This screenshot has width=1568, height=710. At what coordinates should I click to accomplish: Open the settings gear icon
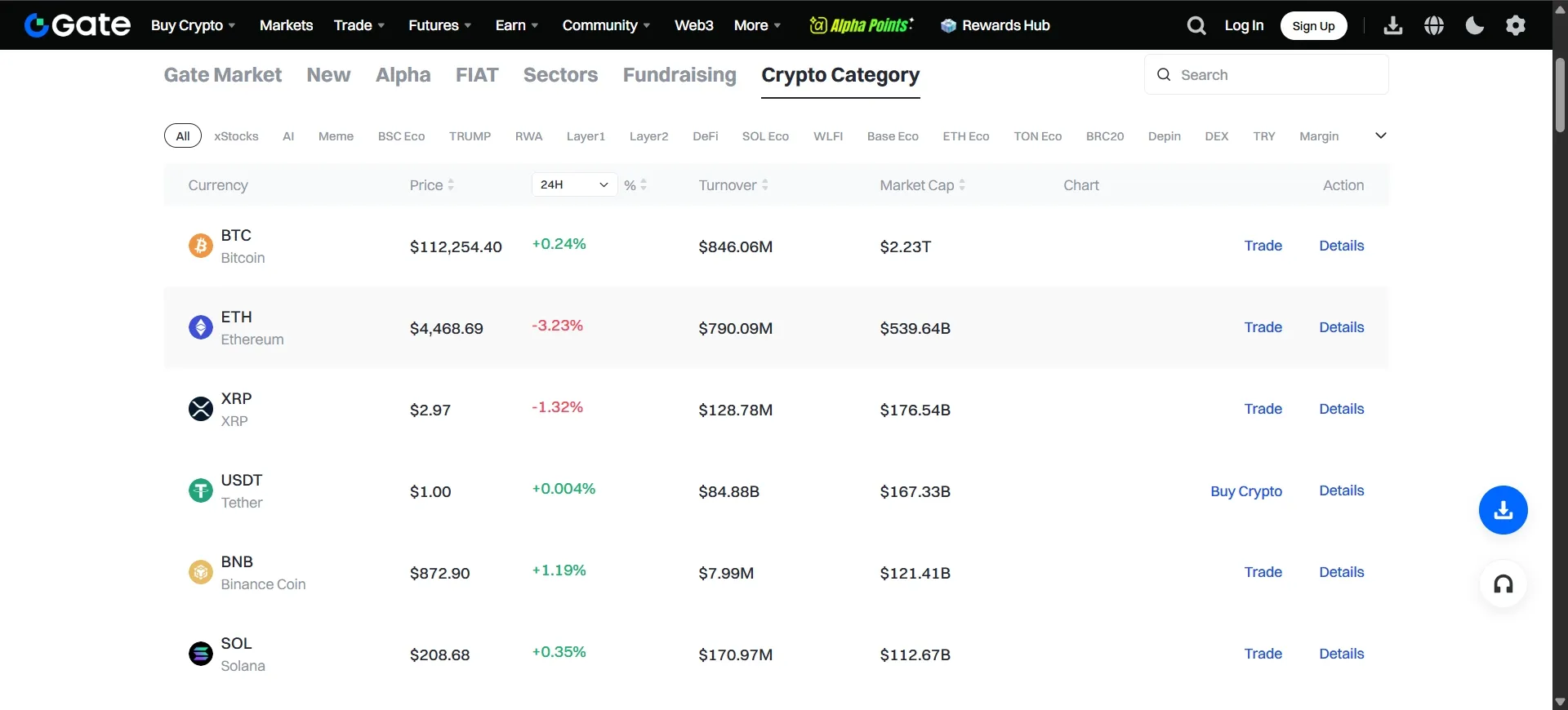point(1516,25)
